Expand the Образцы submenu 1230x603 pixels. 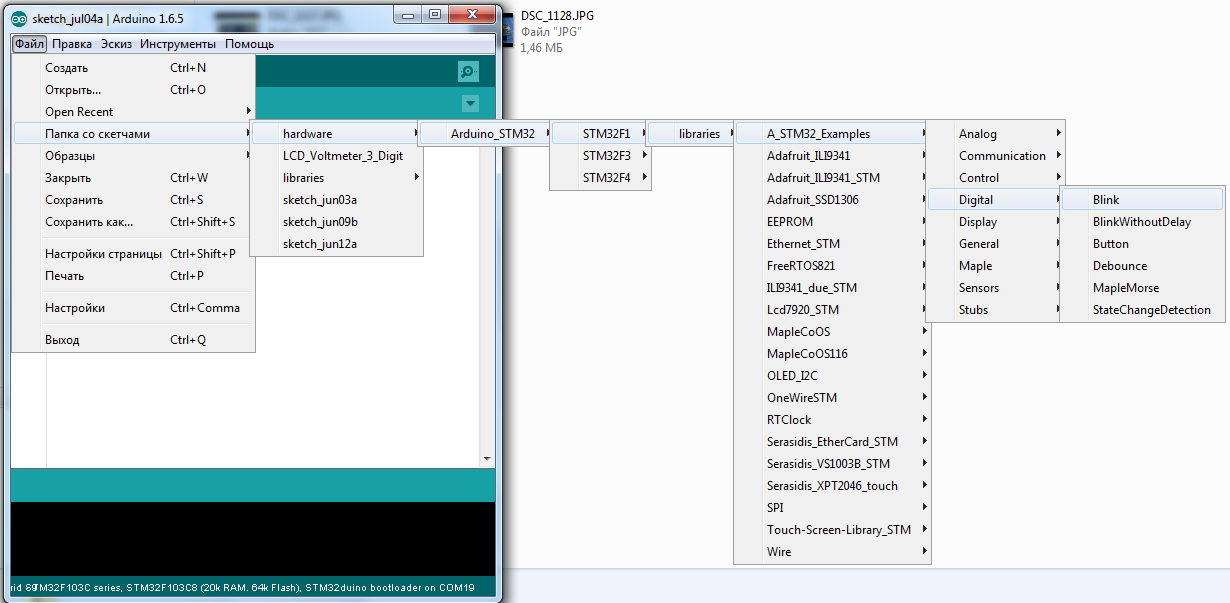[x=134, y=156]
